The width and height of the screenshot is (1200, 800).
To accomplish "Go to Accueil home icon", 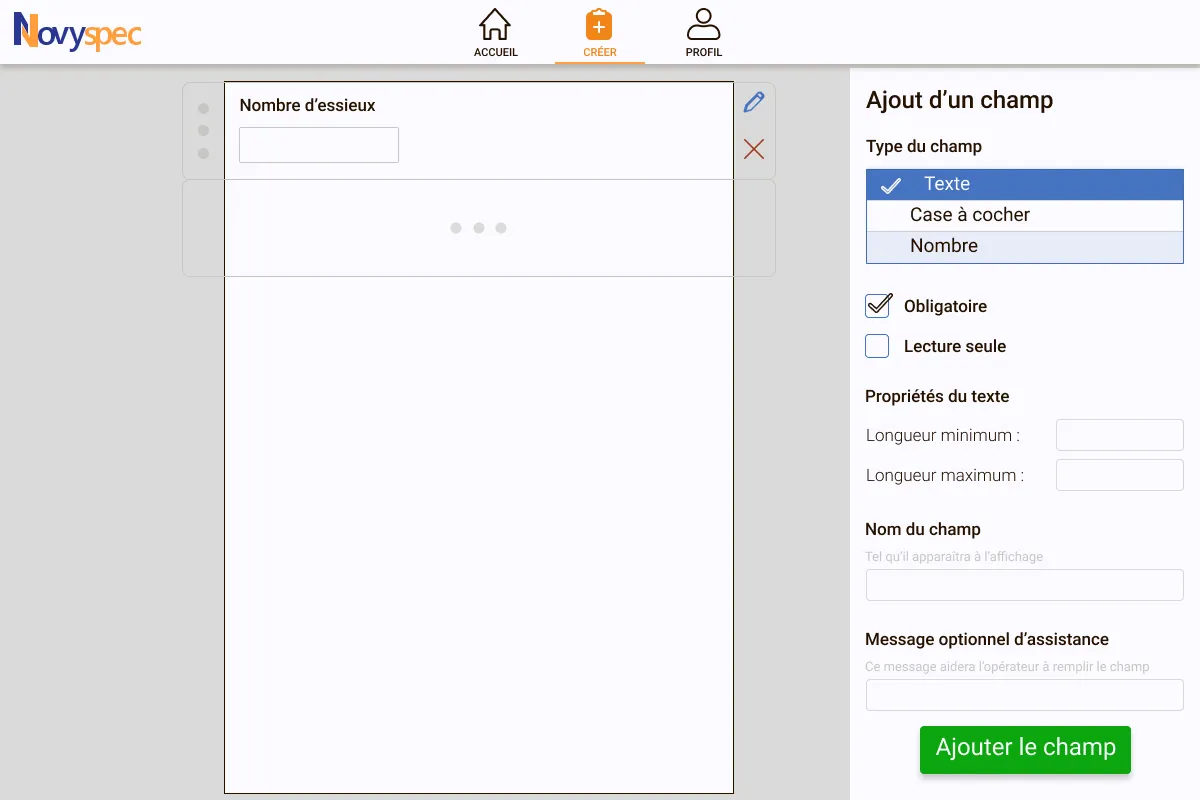I will coord(495,33).
